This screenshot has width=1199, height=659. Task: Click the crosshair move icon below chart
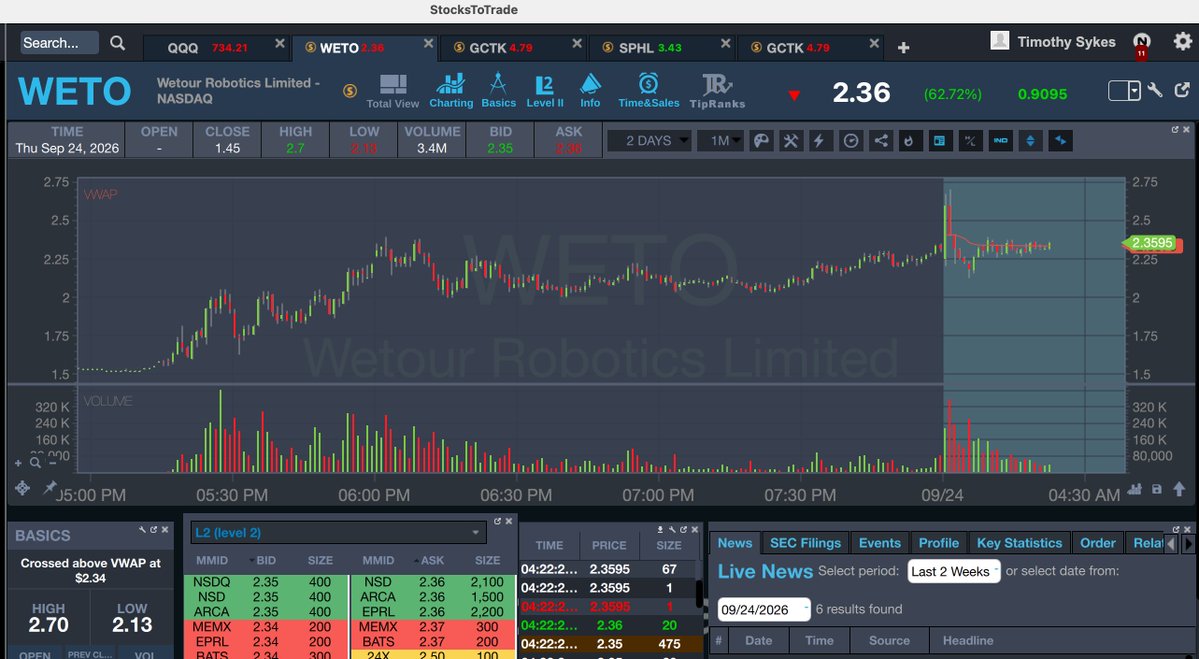(x=22, y=488)
